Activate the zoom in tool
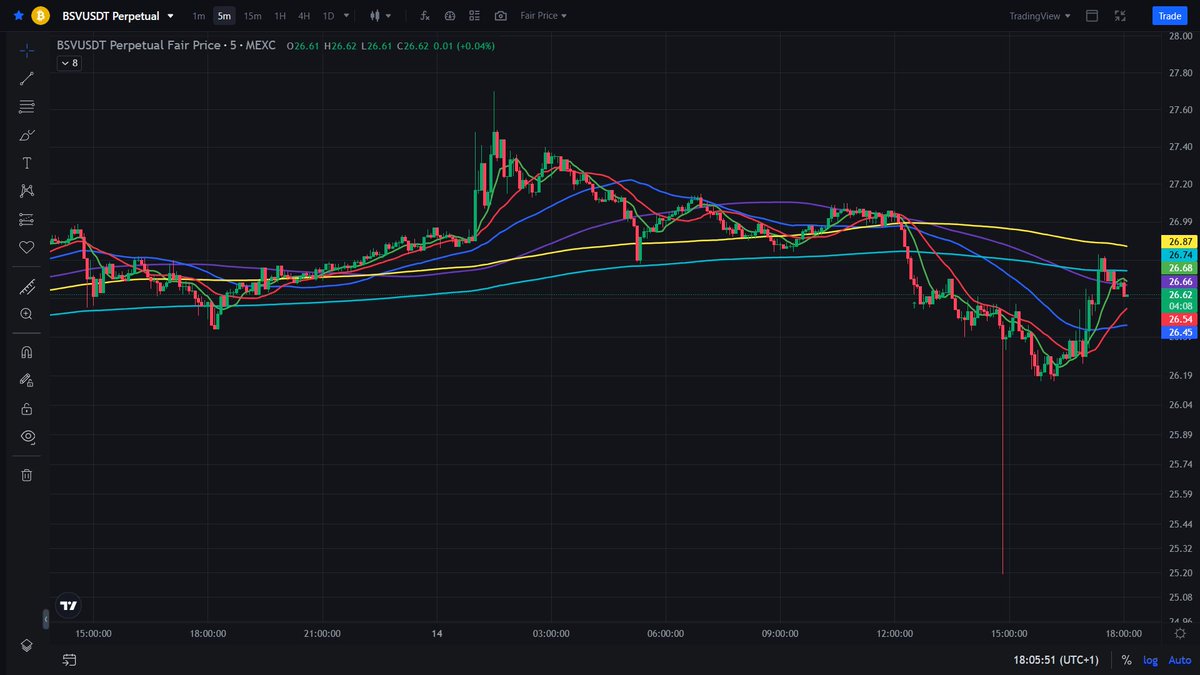Viewport: 1200px width, 675px height. [27, 314]
